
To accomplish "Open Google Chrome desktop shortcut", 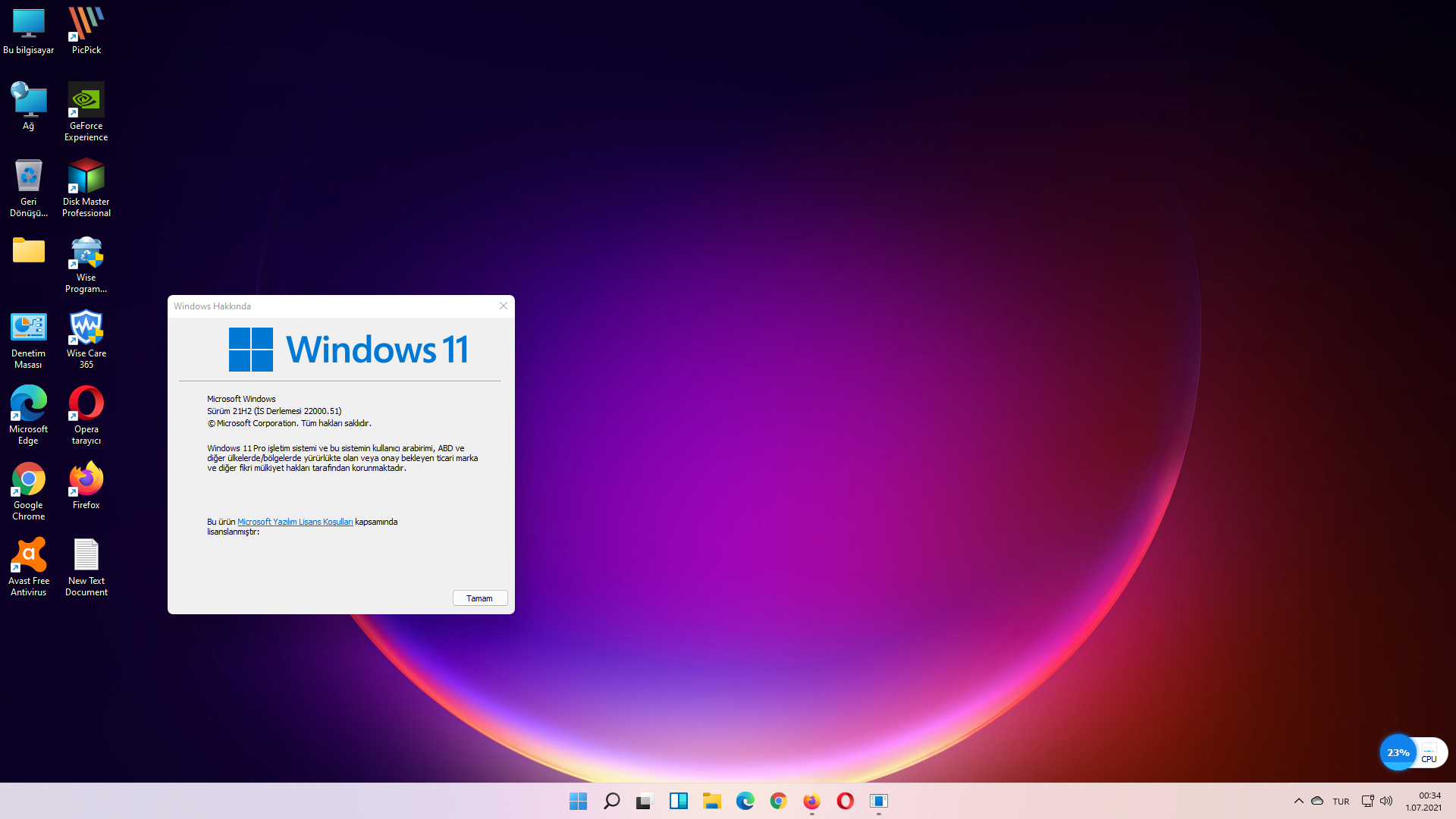I will [29, 491].
